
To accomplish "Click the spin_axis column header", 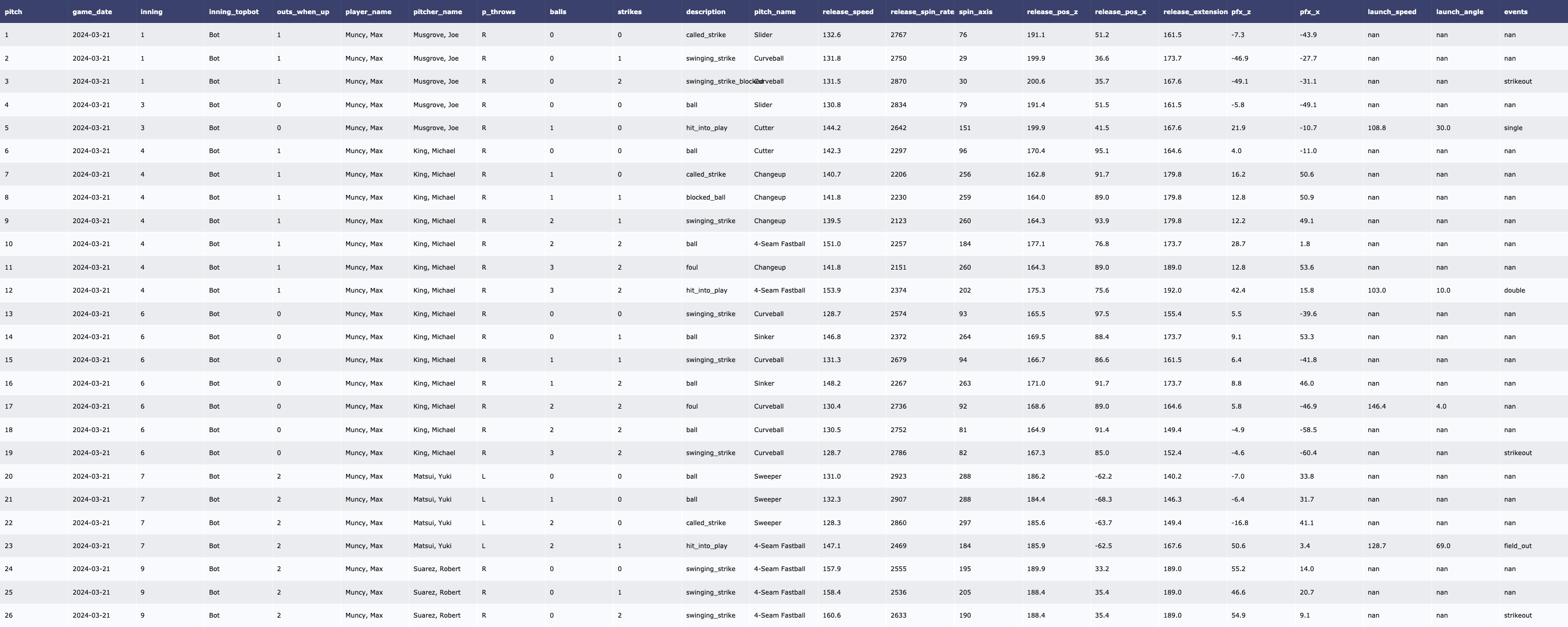I will pyautogui.click(x=975, y=11).
